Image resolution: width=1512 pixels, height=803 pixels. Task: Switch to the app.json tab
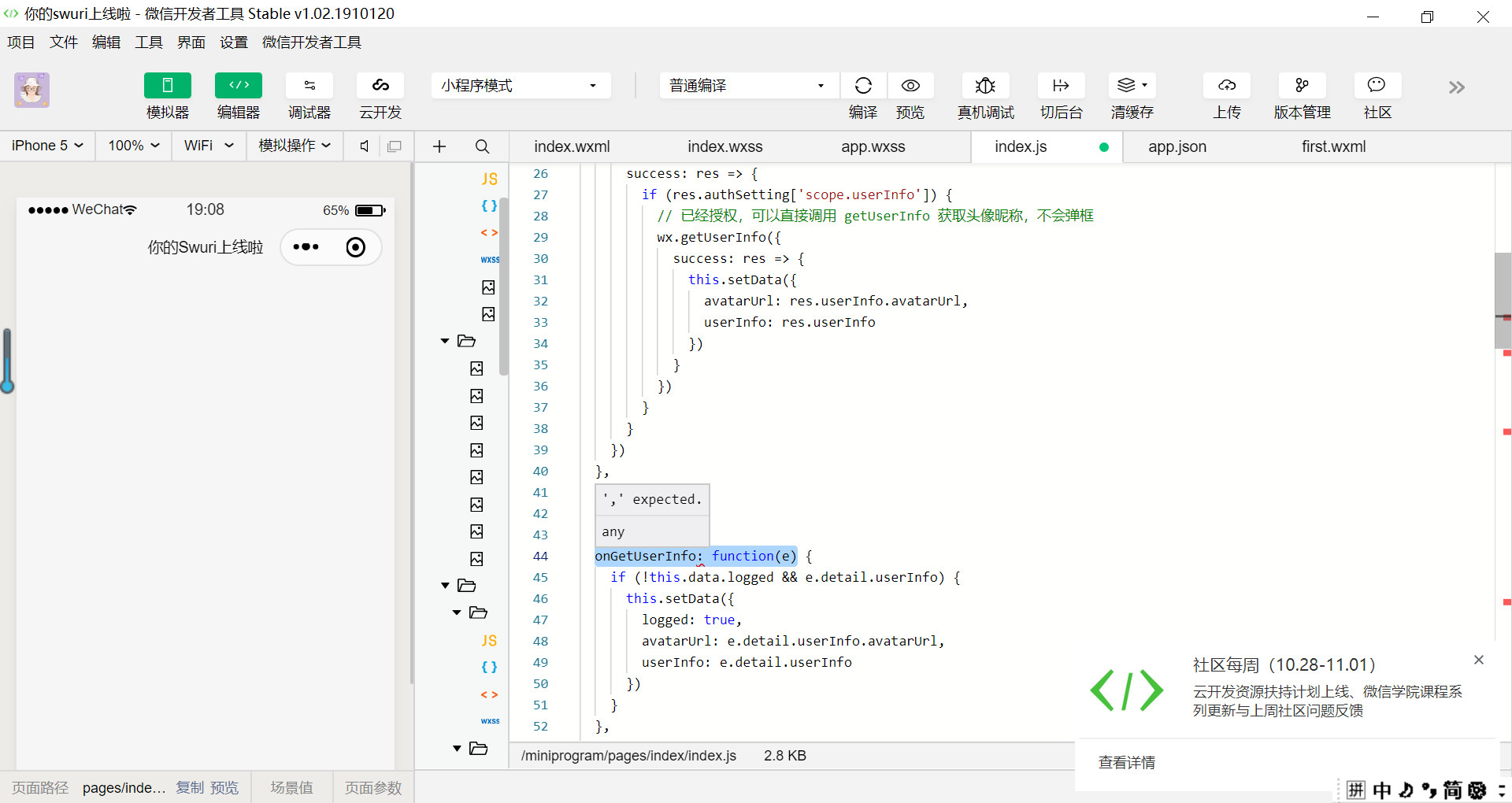tap(1177, 146)
